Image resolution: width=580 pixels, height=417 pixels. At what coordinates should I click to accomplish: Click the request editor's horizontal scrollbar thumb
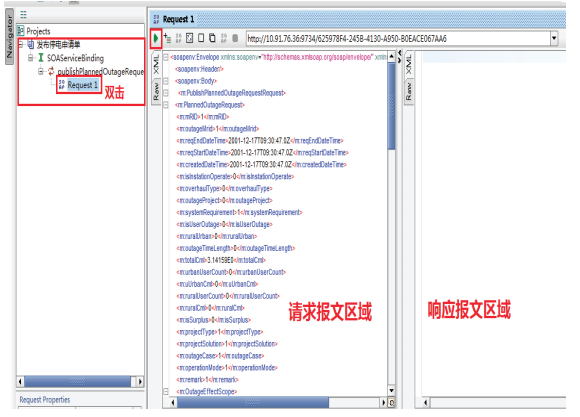[253, 402]
